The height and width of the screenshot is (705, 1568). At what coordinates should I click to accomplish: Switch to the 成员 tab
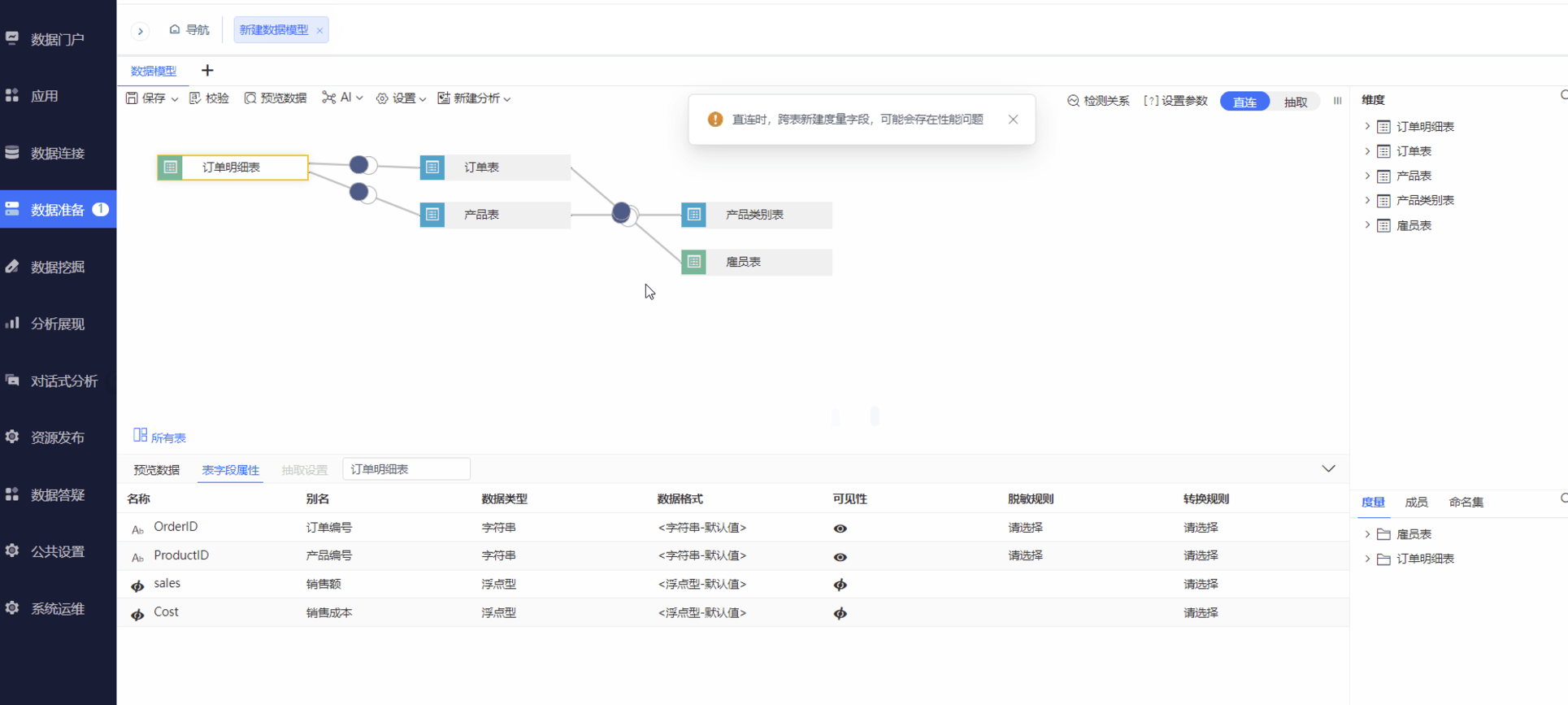coord(1416,503)
